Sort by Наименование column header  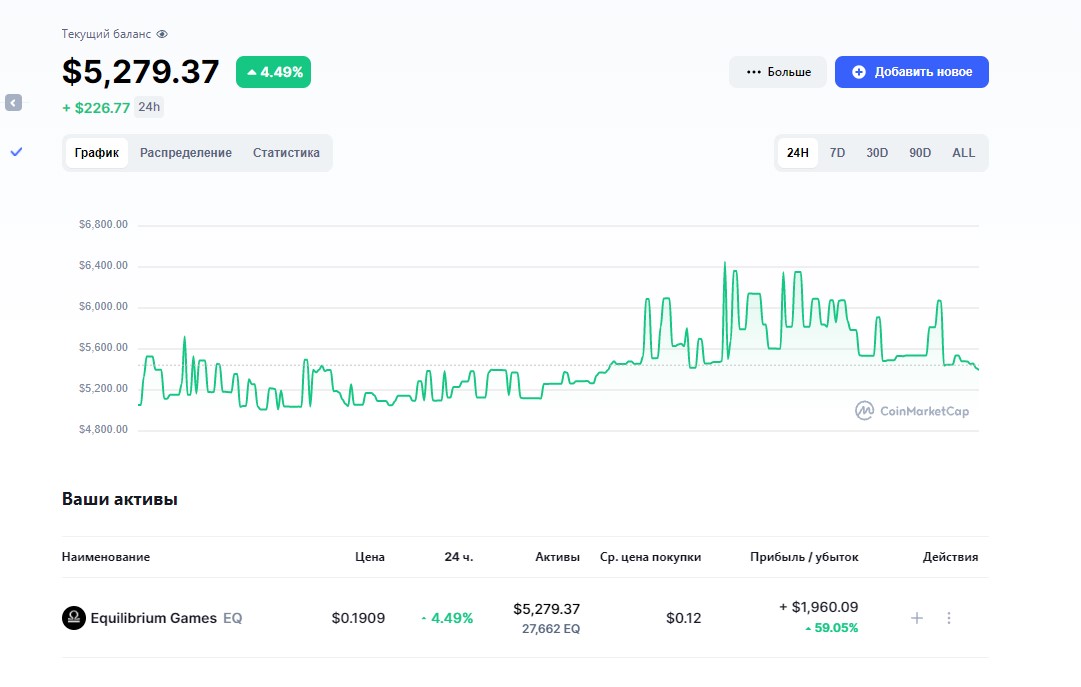pyautogui.click(x=105, y=557)
